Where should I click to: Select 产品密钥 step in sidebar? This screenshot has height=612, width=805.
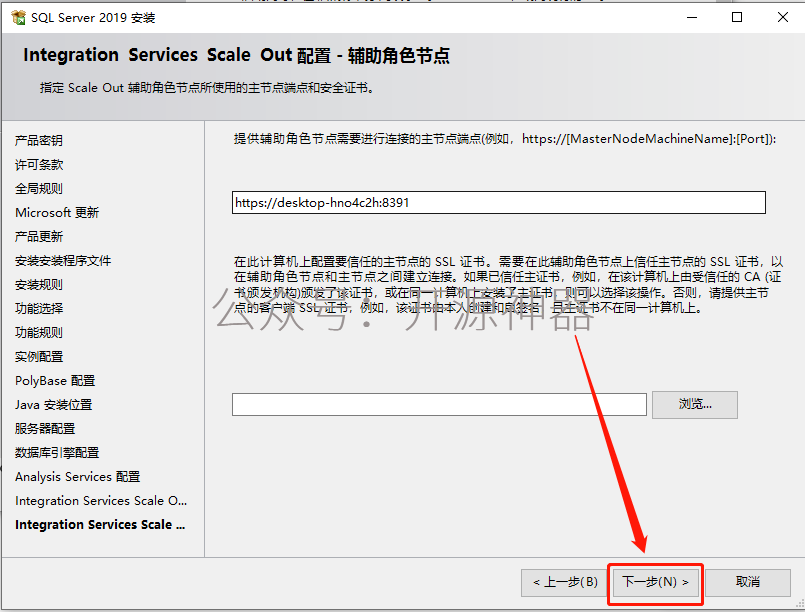pos(39,141)
